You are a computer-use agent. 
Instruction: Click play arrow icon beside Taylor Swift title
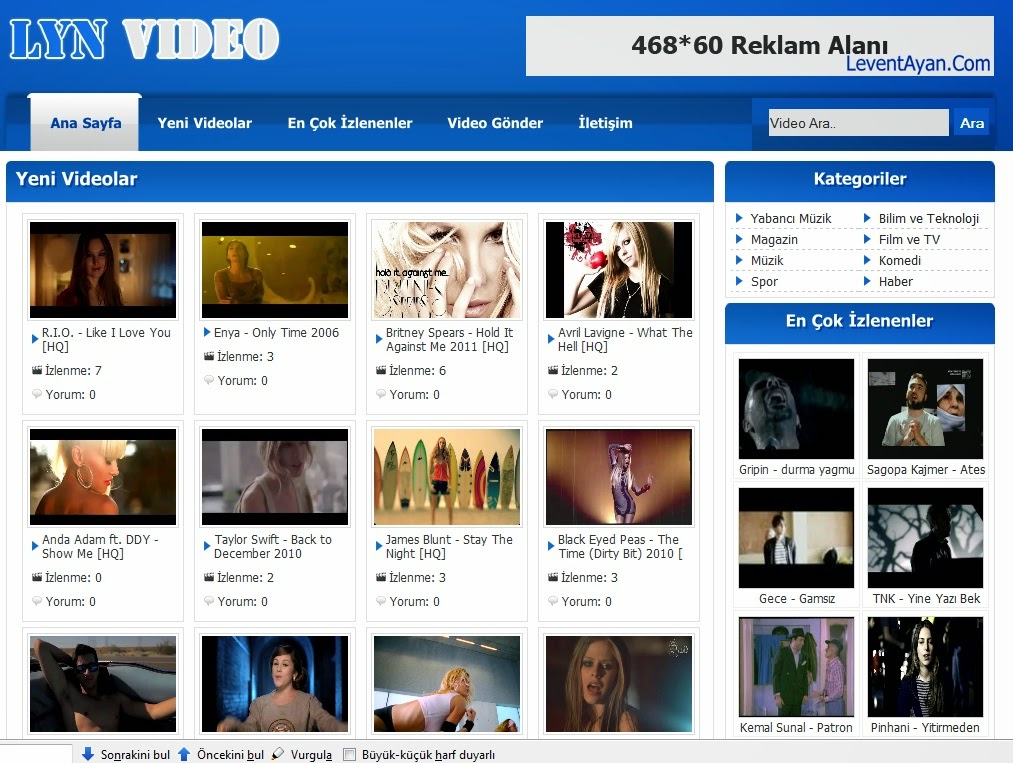click(x=207, y=546)
